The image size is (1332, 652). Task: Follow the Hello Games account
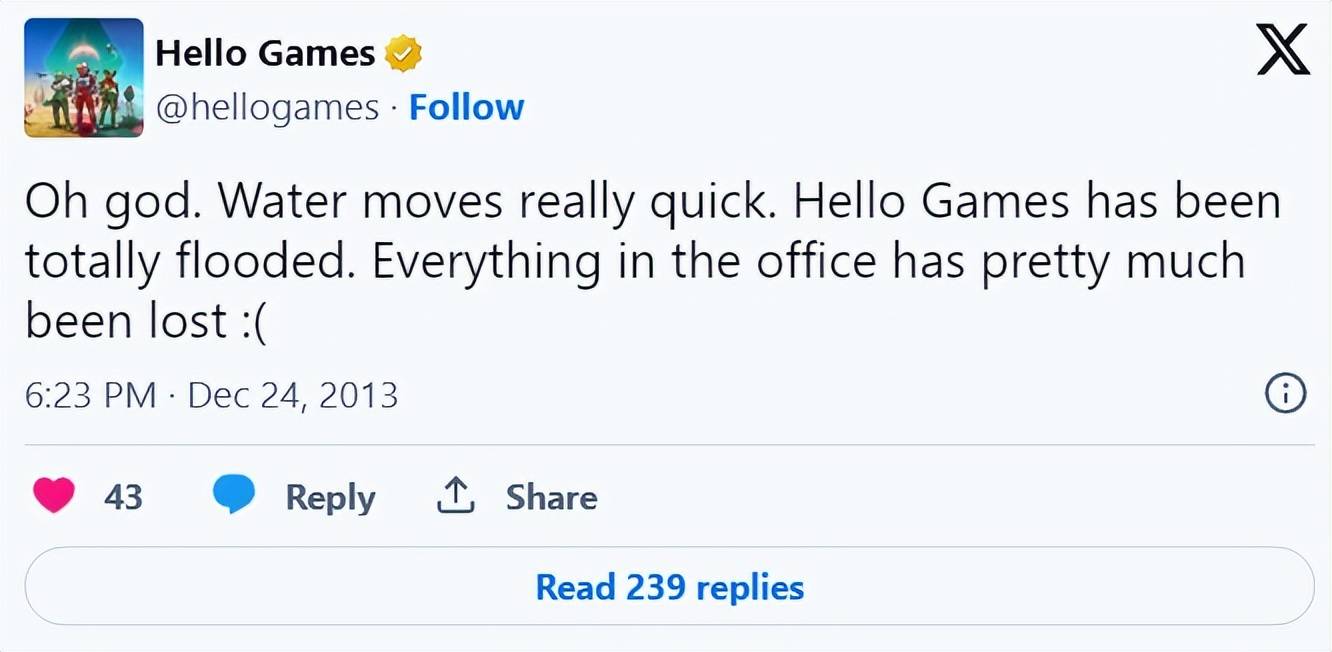click(467, 107)
